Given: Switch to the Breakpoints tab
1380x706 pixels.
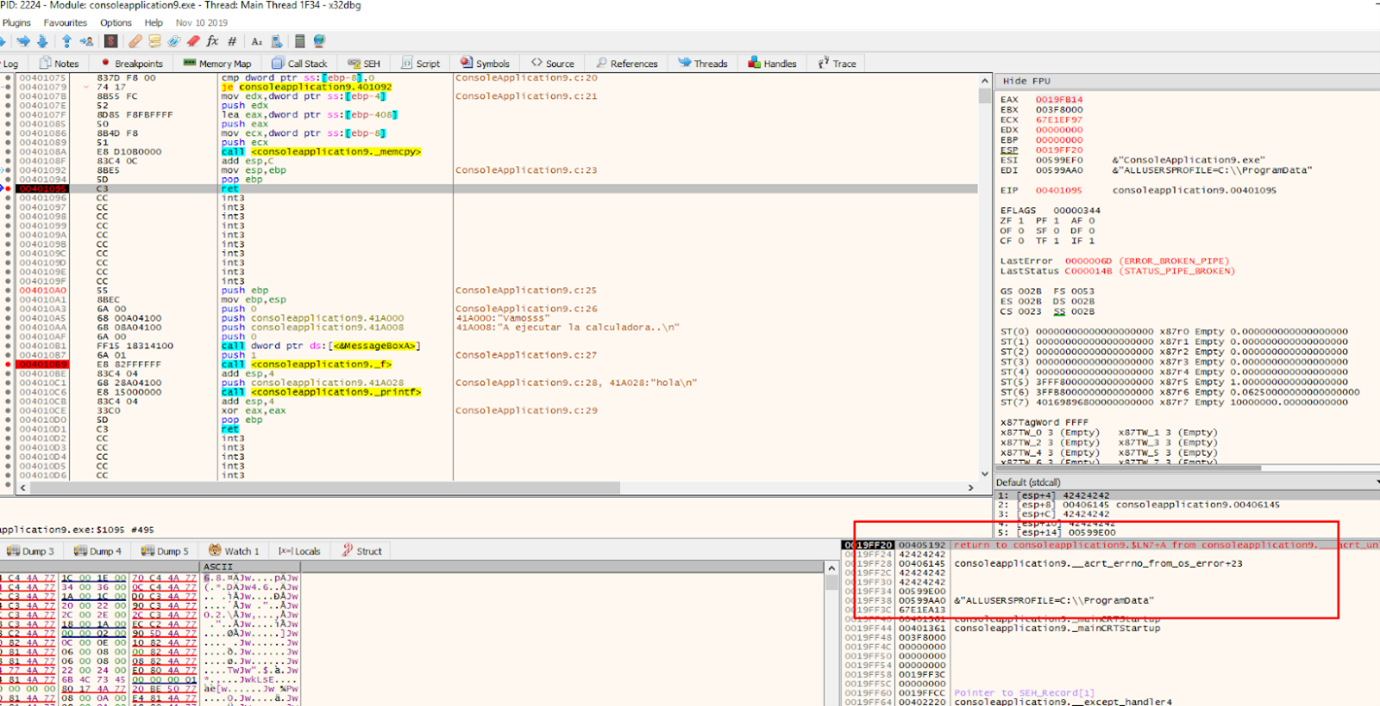Looking at the screenshot, I should [131, 63].
